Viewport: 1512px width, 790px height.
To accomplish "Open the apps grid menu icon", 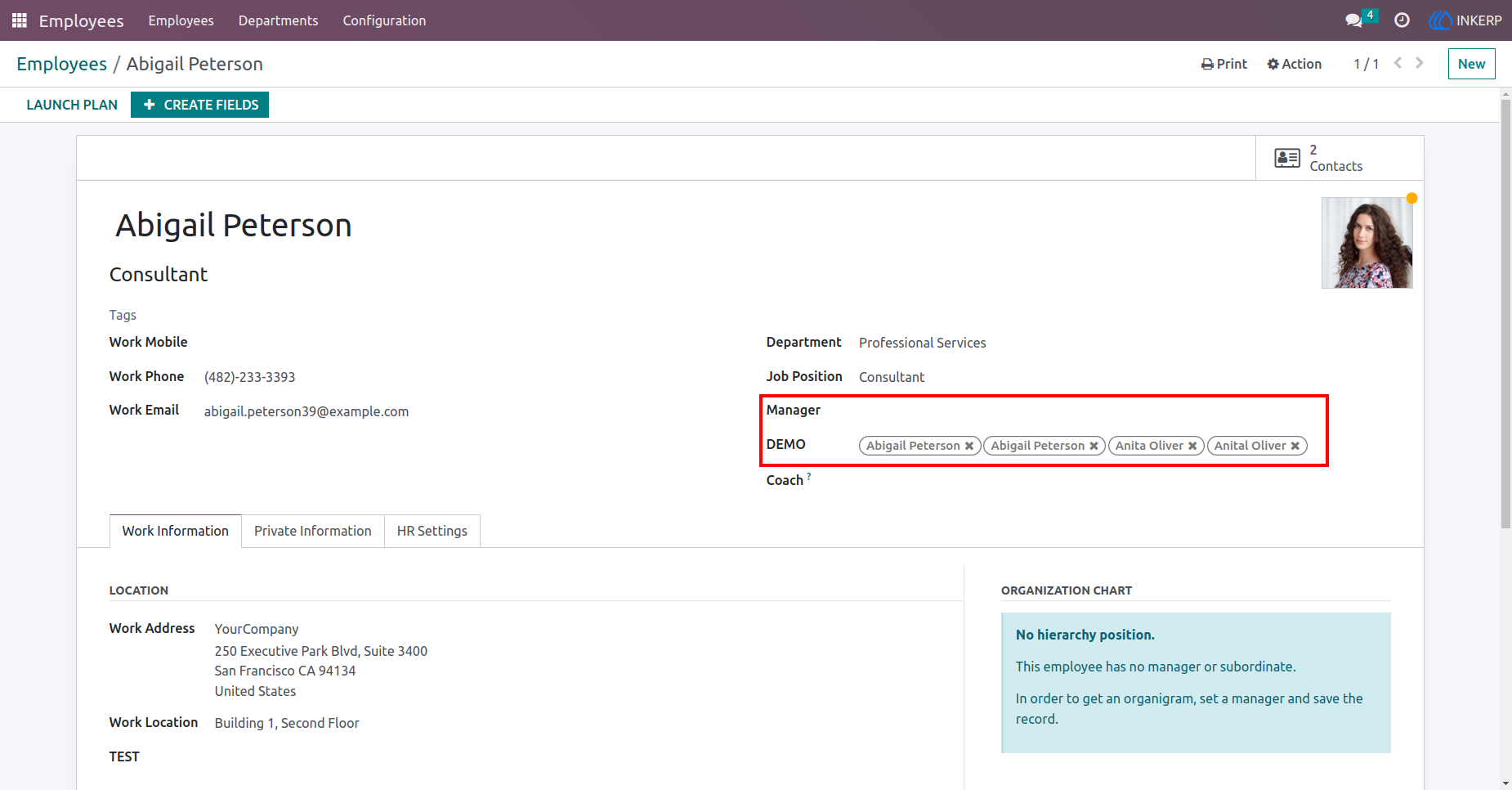I will tap(20, 20).
